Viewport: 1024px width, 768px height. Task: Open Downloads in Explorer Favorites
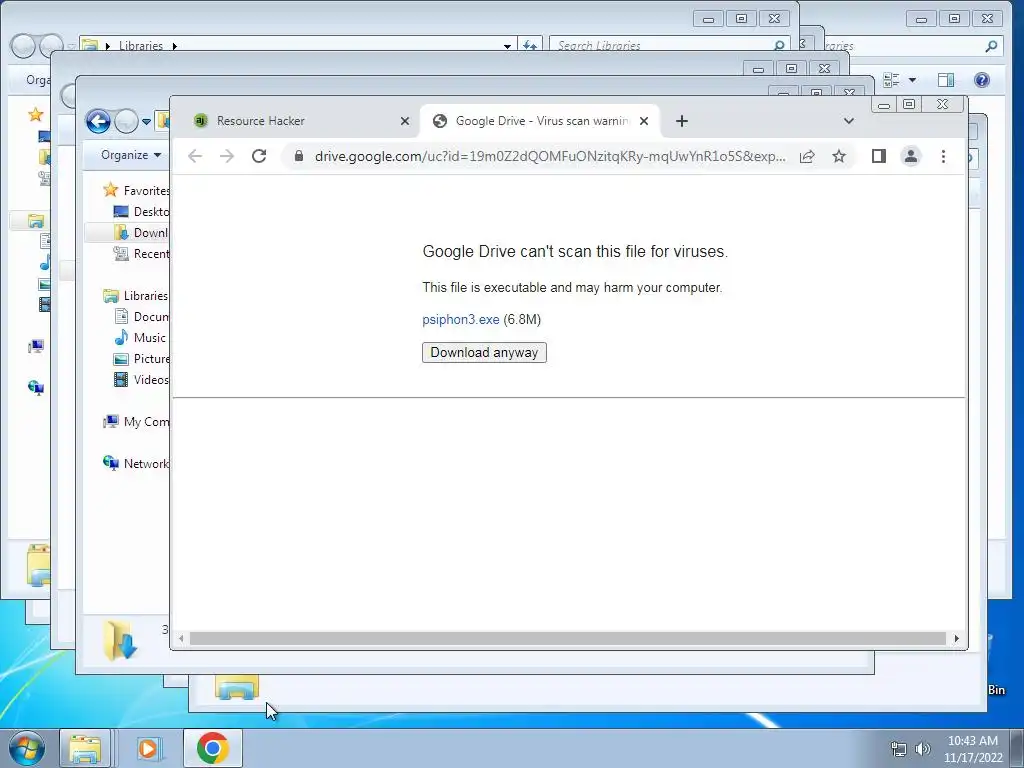[141, 232]
